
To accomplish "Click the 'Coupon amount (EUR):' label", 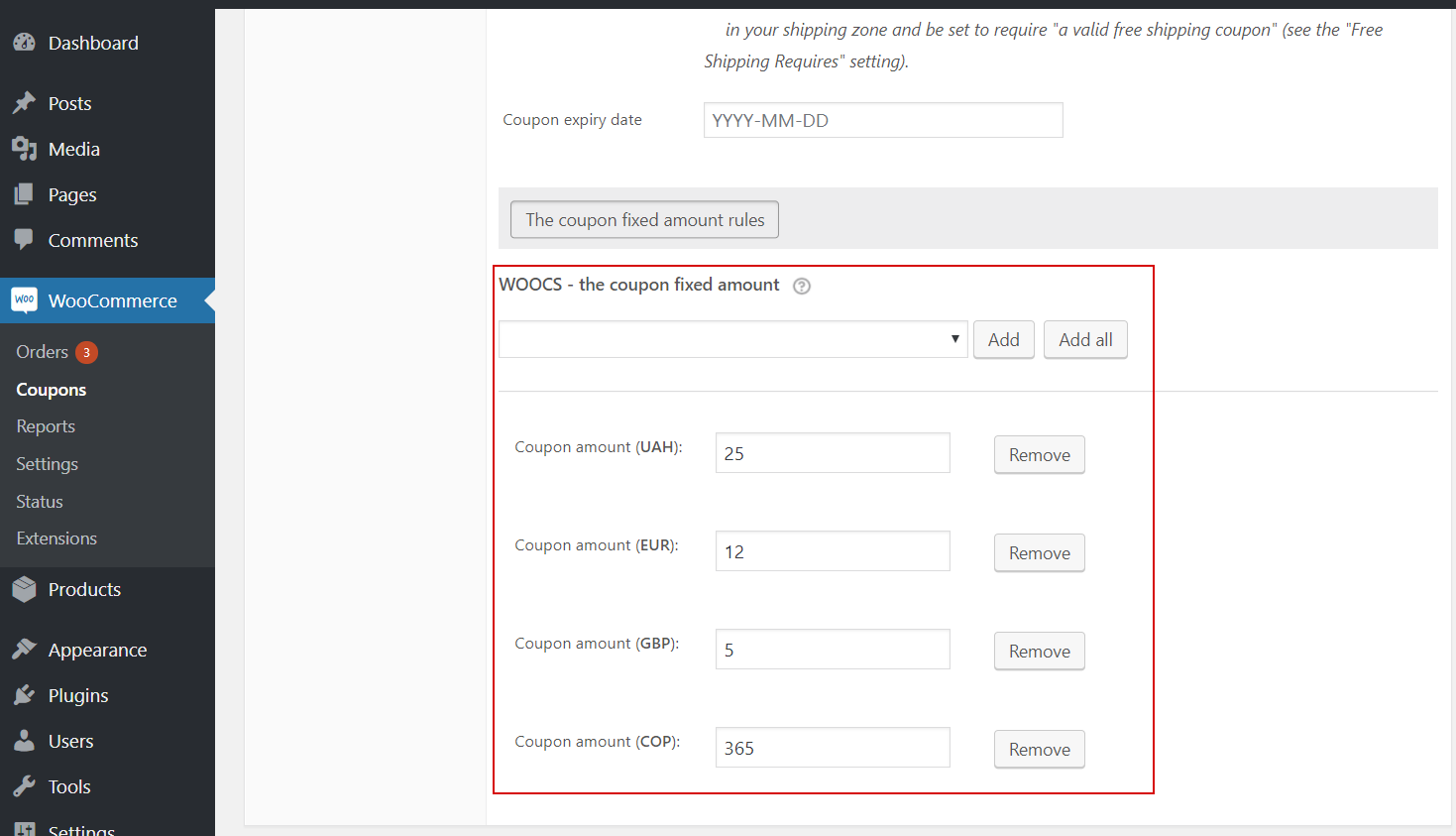I will (597, 545).
